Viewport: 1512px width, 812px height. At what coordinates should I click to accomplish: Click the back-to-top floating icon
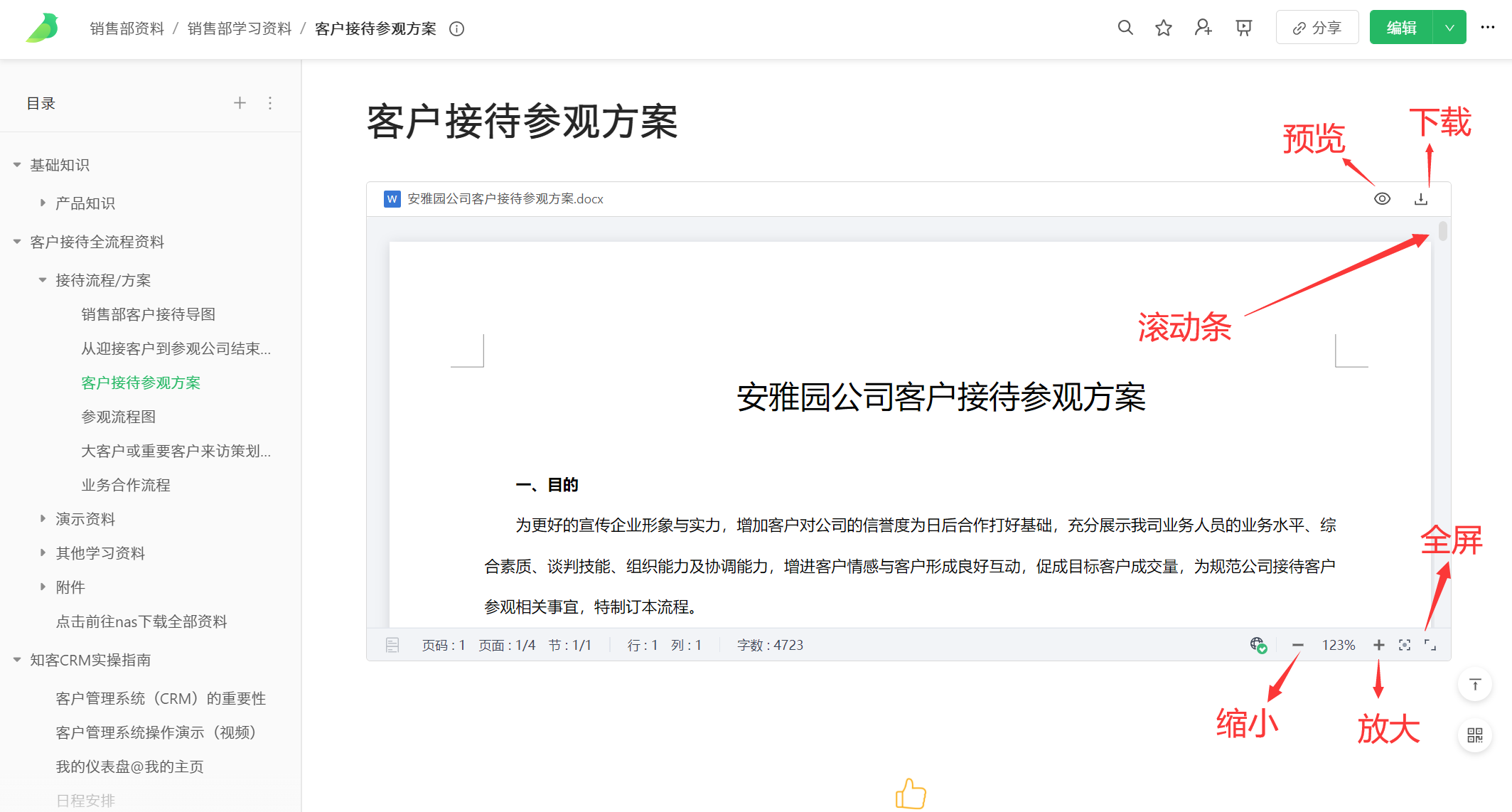pos(1475,685)
